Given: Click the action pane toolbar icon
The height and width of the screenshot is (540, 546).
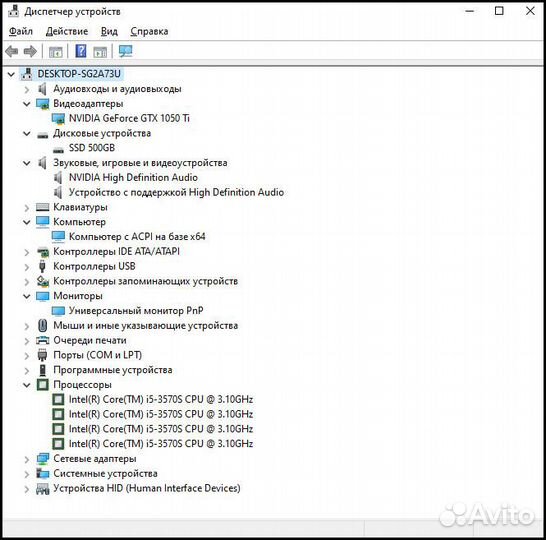Looking at the screenshot, I should click(100, 52).
